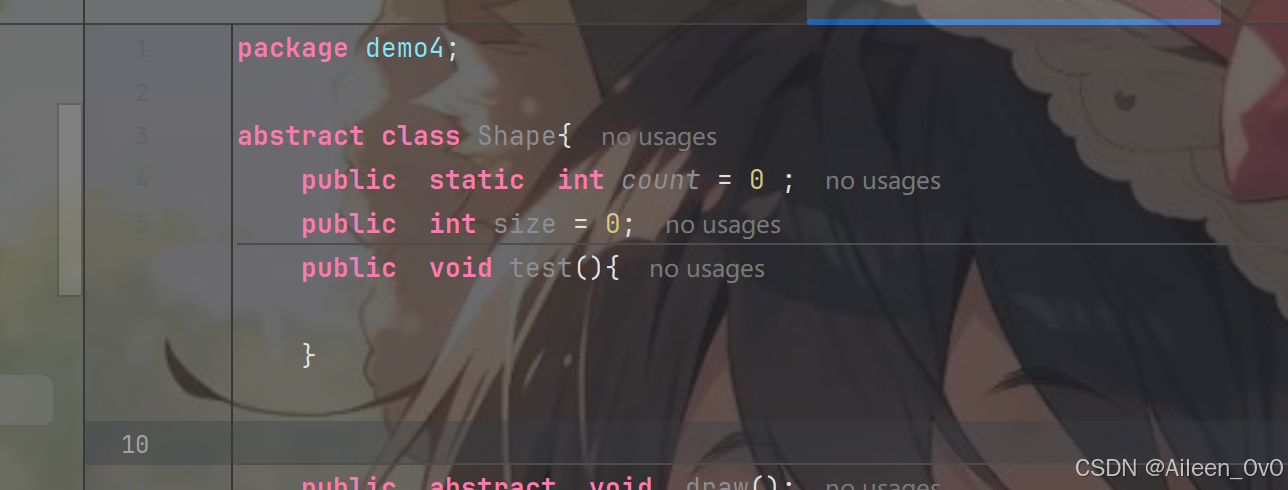
Task: Click the highlighted line number 10
Action: pyautogui.click(x=135, y=444)
